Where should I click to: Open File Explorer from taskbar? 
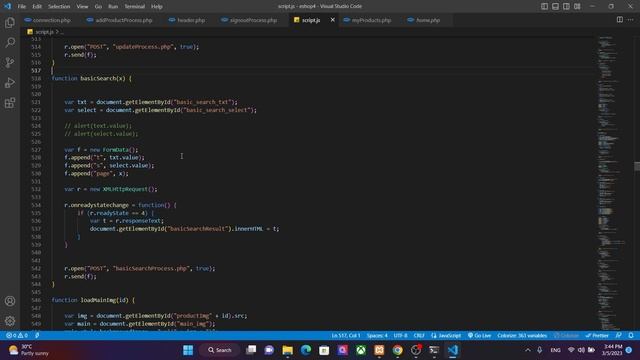point(287,350)
